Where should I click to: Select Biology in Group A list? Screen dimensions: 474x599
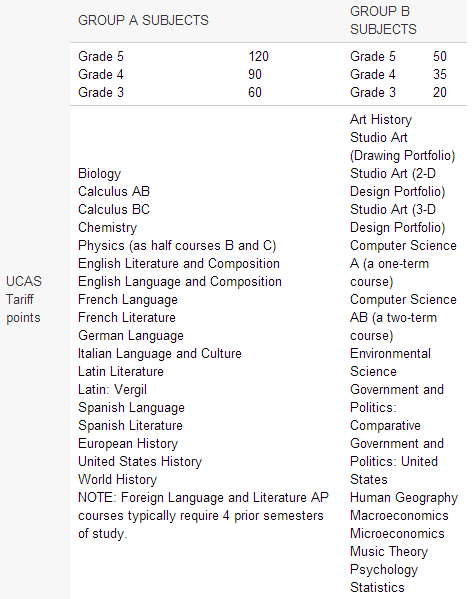coord(99,173)
